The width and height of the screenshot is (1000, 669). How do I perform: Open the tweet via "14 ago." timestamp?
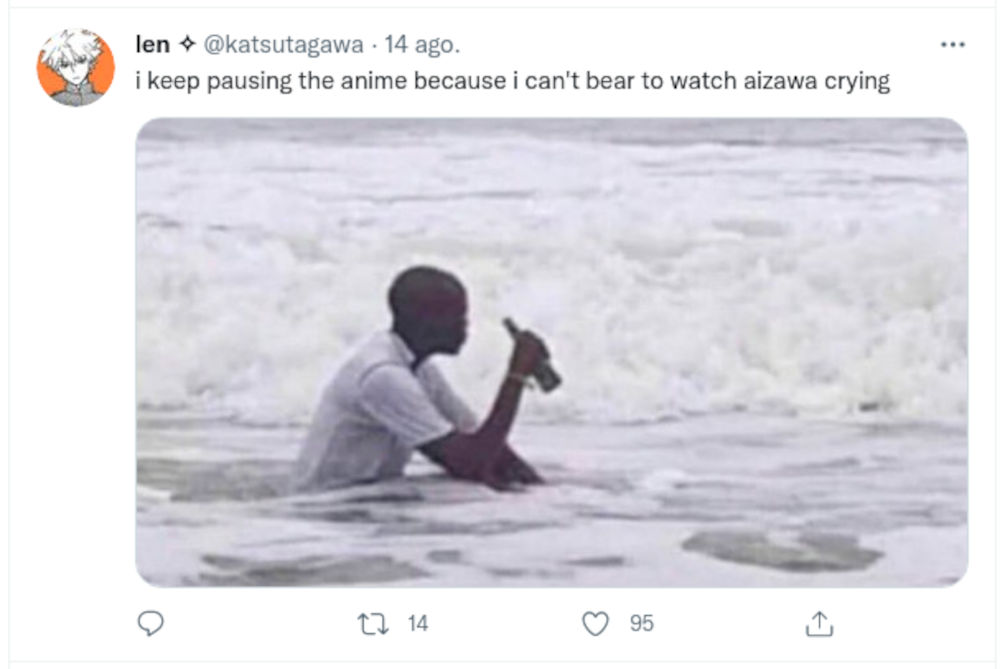click(422, 45)
